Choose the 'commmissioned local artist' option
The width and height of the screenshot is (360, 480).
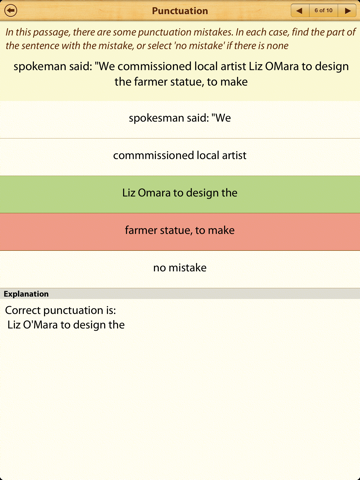180,157
